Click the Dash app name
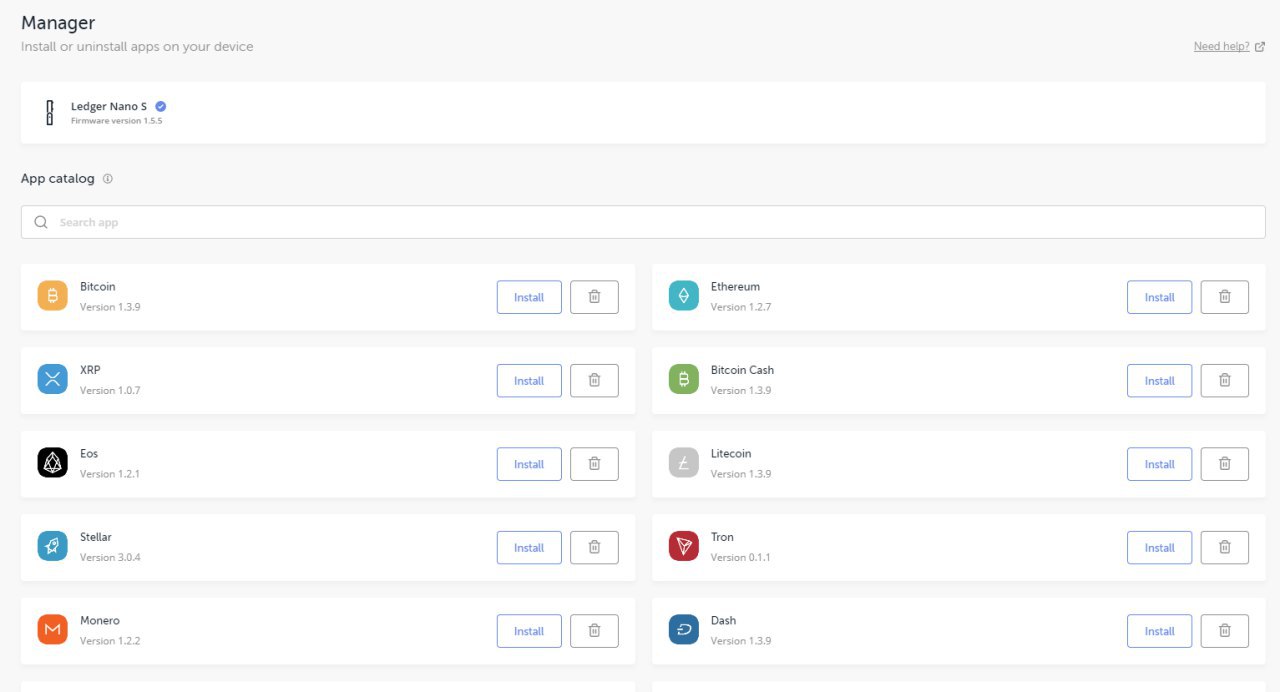1280x692 pixels. click(x=723, y=621)
